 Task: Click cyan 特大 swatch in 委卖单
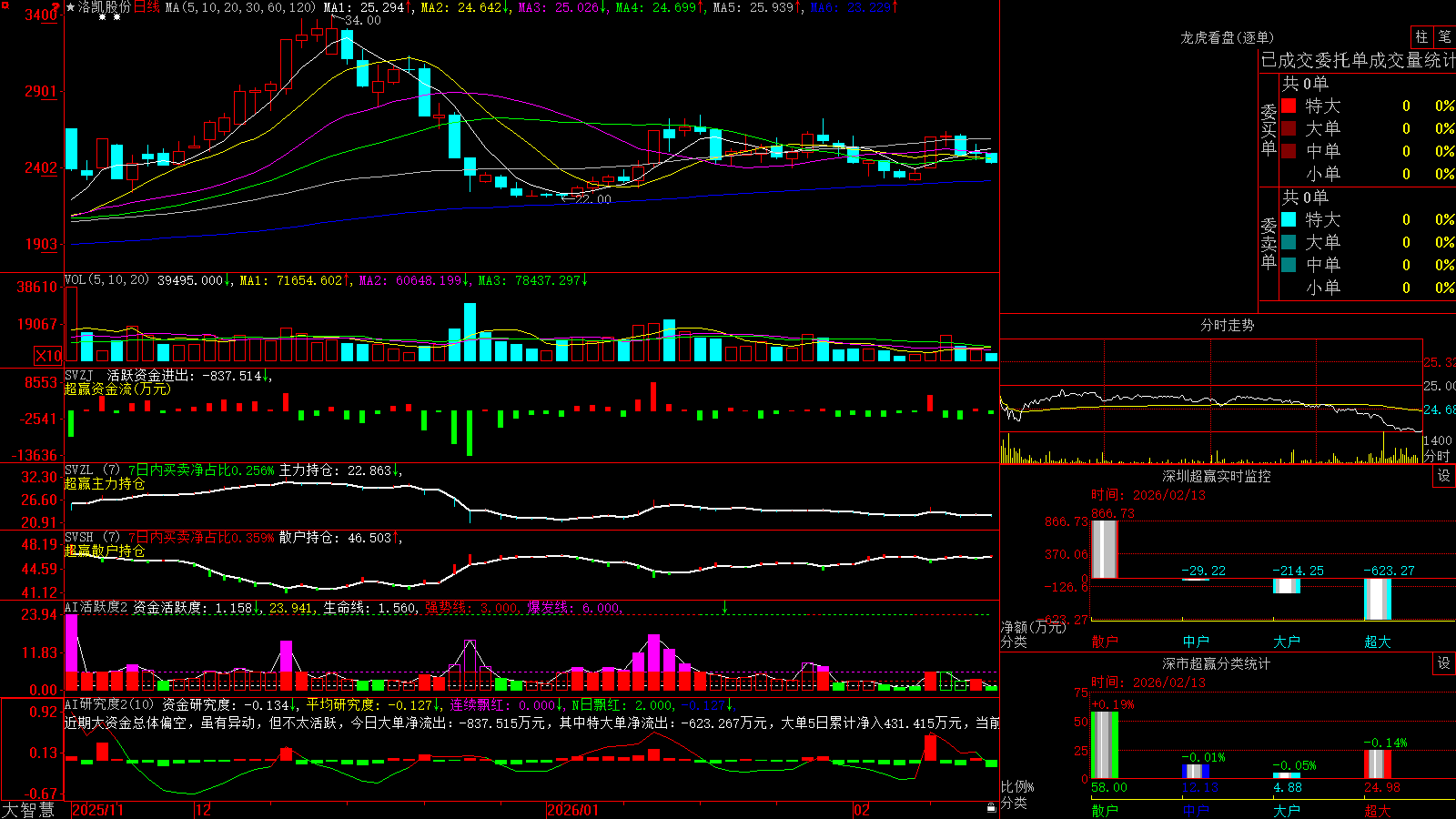pos(1289,219)
